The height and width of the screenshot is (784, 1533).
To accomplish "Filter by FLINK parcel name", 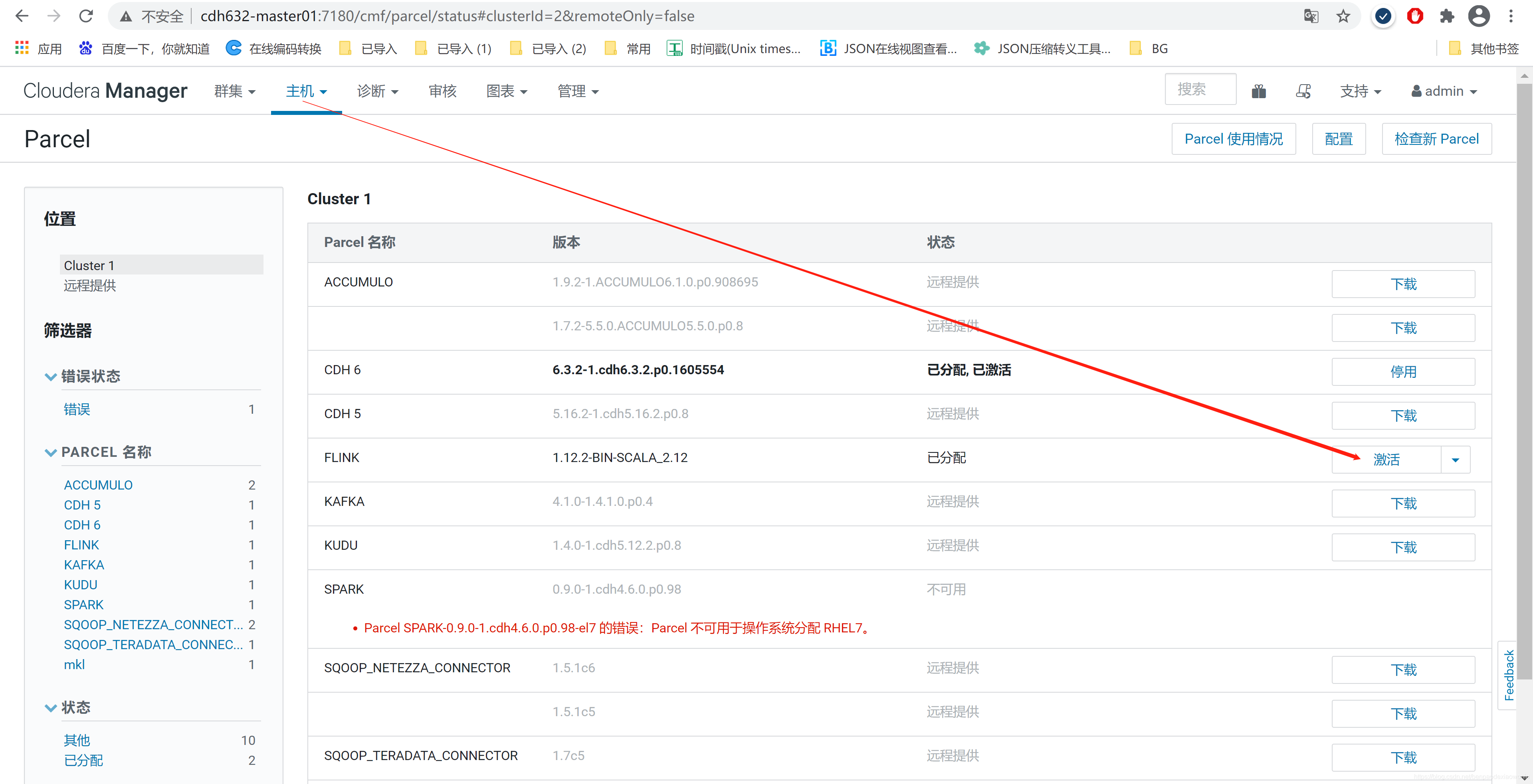I will click(x=81, y=545).
